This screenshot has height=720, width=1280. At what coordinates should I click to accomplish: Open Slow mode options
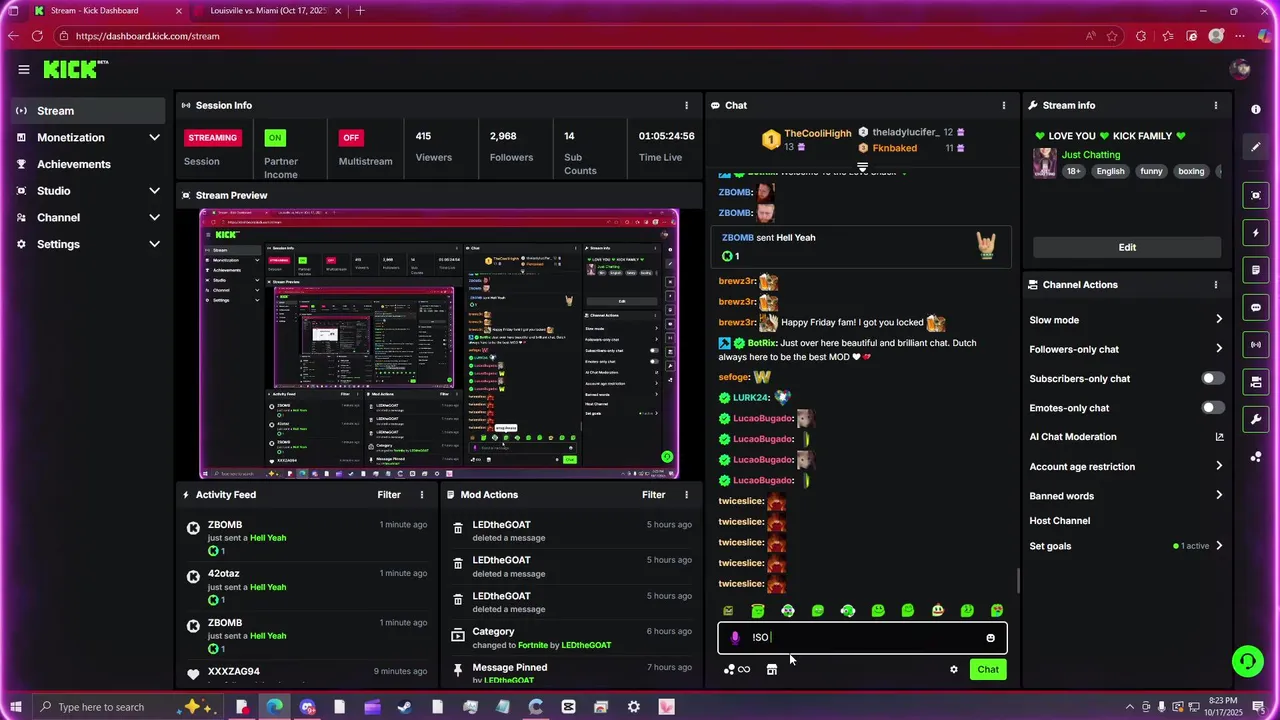[x=1126, y=320]
